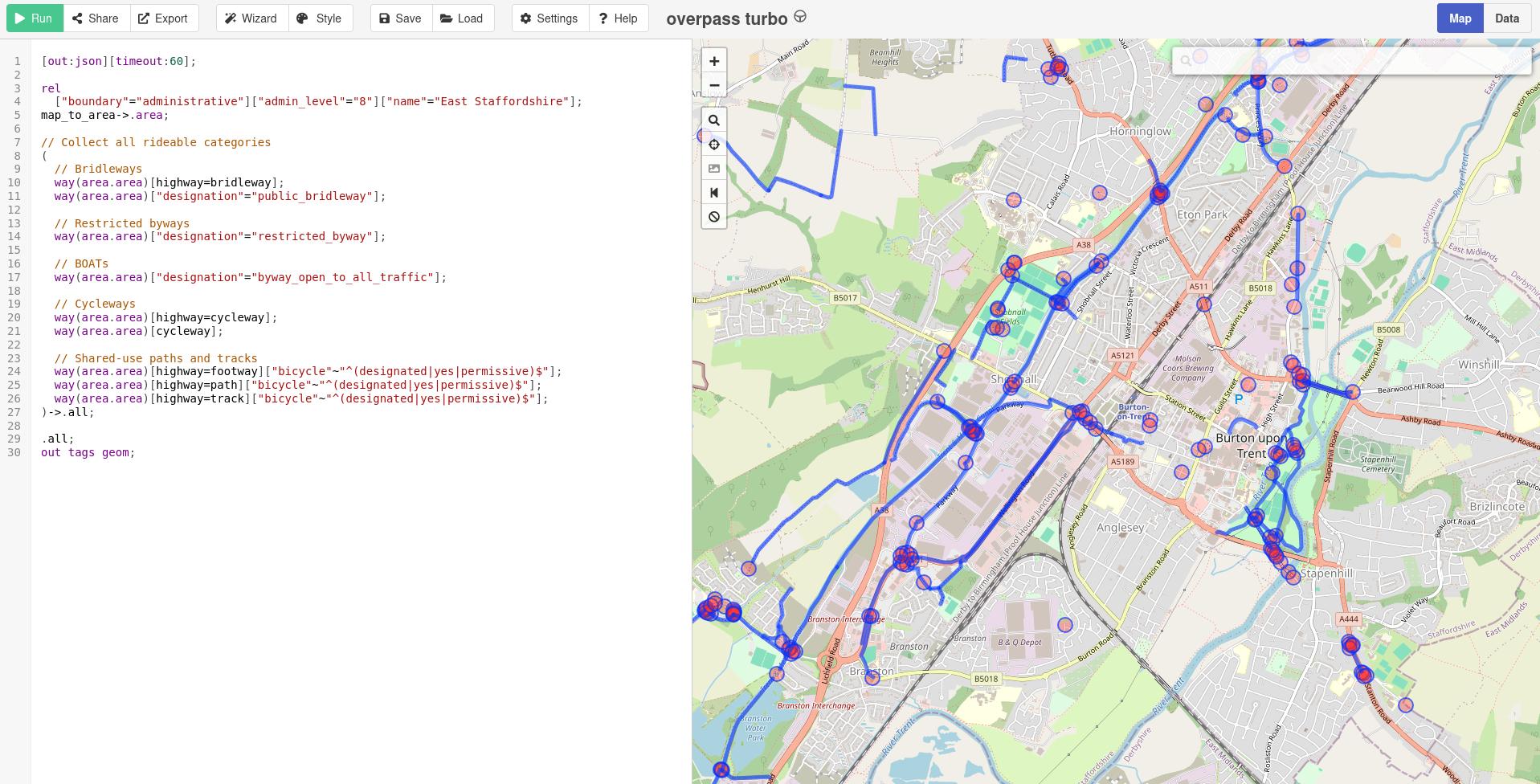Click the Export button
The width and height of the screenshot is (1540, 784).
[x=163, y=18]
